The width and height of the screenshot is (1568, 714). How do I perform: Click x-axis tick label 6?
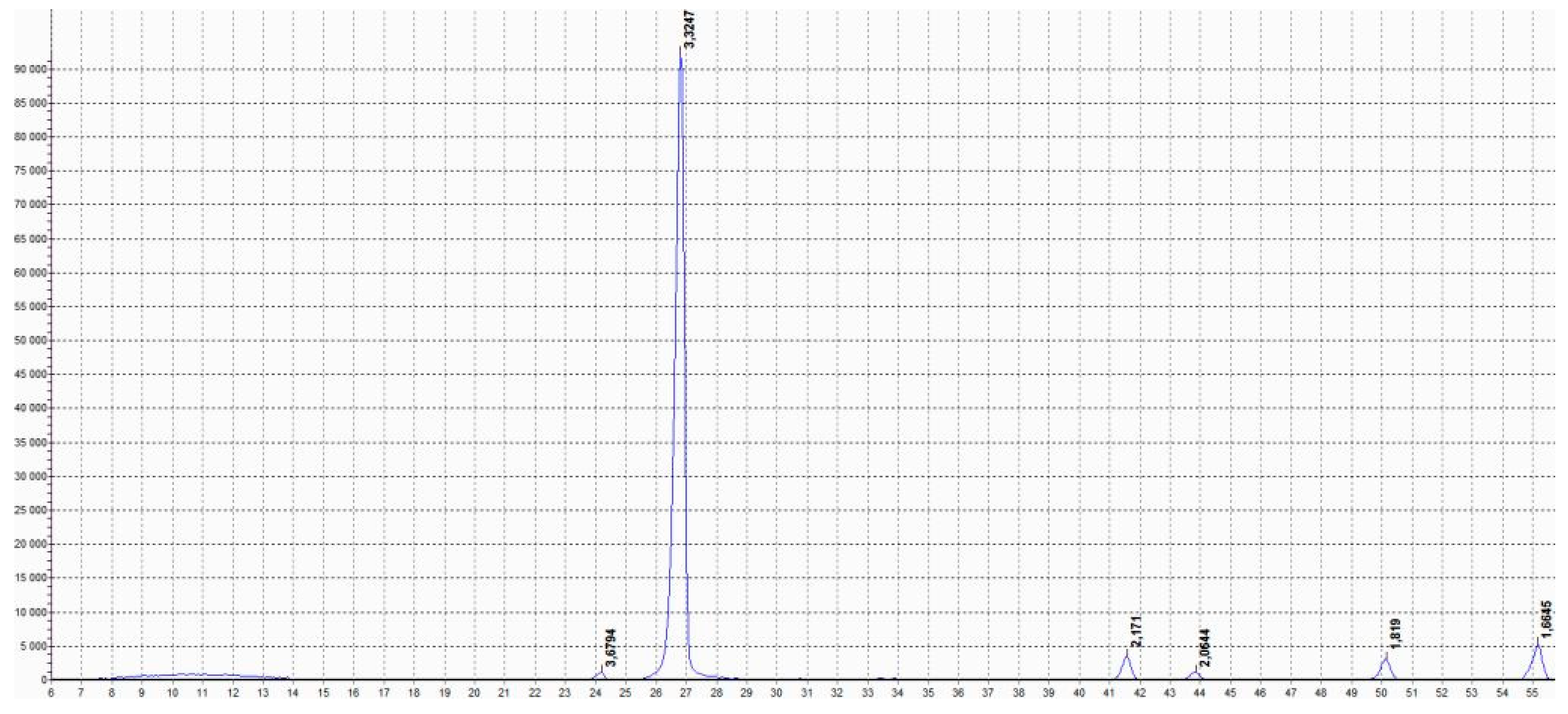tap(51, 693)
